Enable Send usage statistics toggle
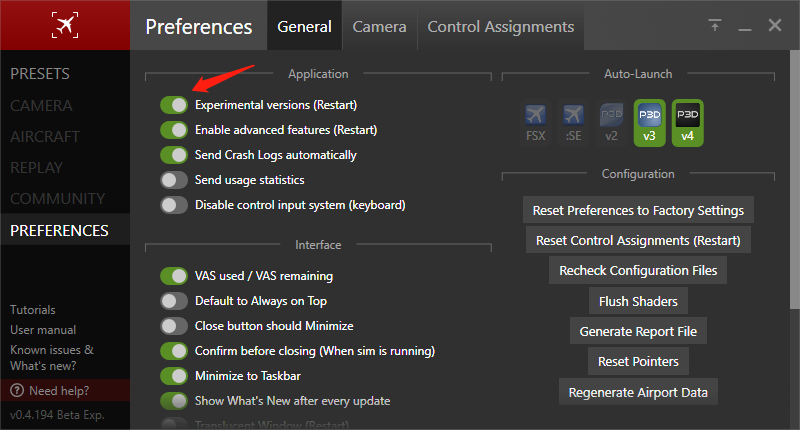 click(x=174, y=180)
